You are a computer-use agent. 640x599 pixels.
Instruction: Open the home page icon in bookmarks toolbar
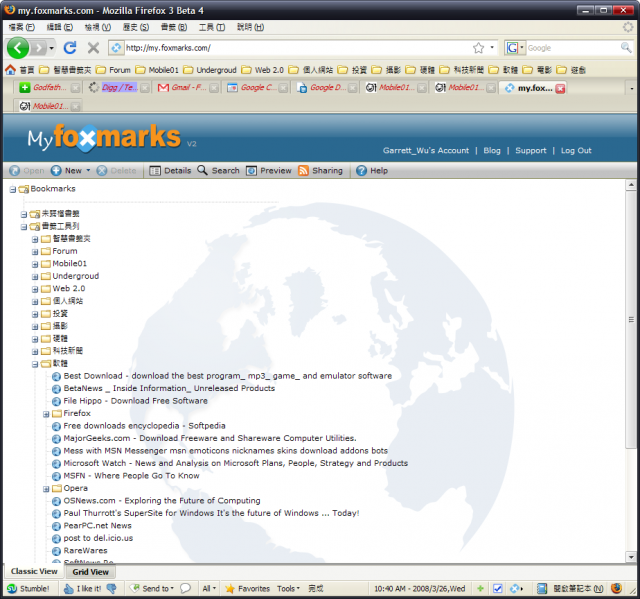pyautogui.click(x=10, y=70)
